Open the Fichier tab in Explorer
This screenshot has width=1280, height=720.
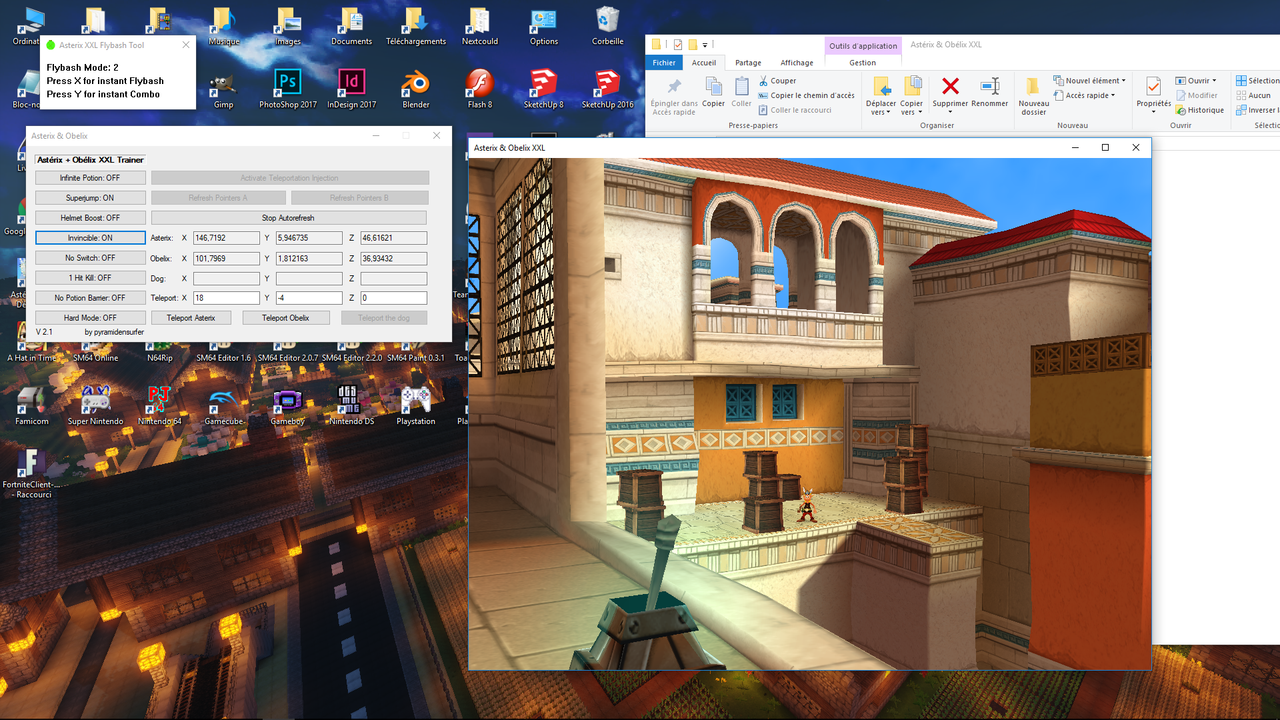pos(664,63)
